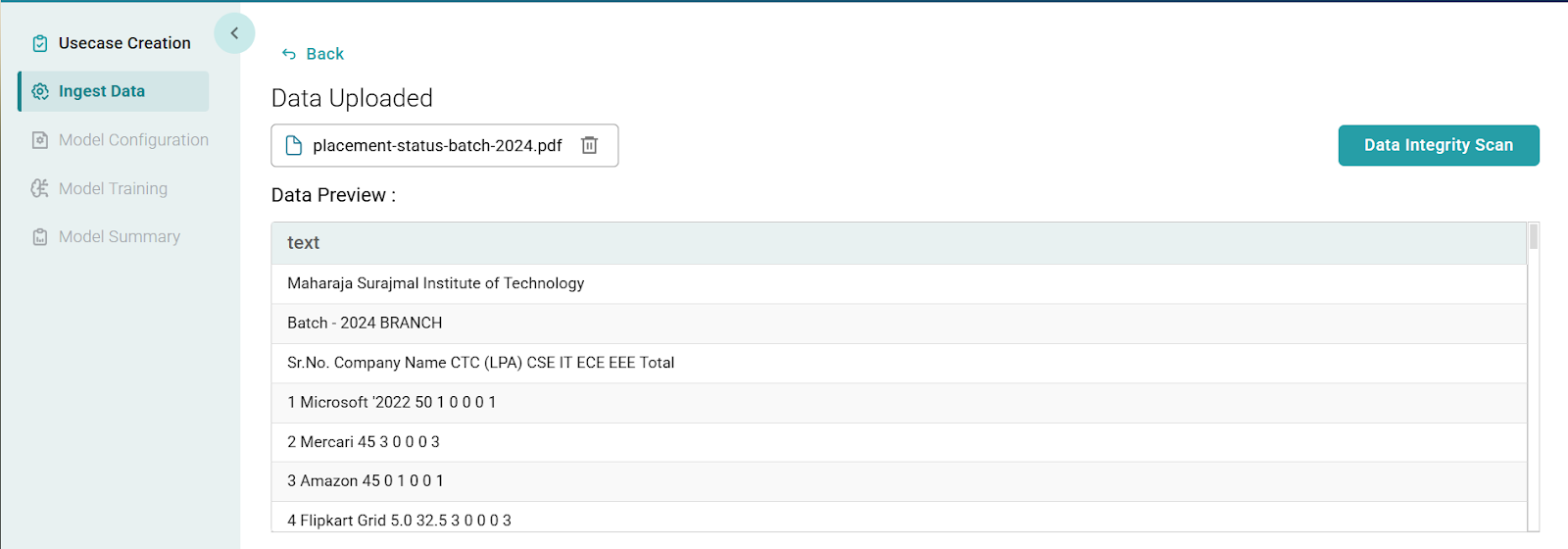Click the Model Training brain icon
Screen dimensions: 1568x549
[40, 188]
